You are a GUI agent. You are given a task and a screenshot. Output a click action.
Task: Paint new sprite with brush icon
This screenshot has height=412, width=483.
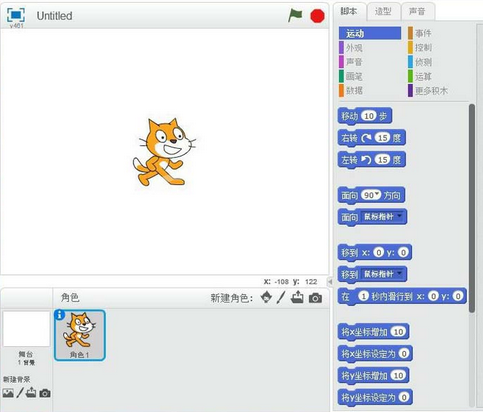click(281, 297)
